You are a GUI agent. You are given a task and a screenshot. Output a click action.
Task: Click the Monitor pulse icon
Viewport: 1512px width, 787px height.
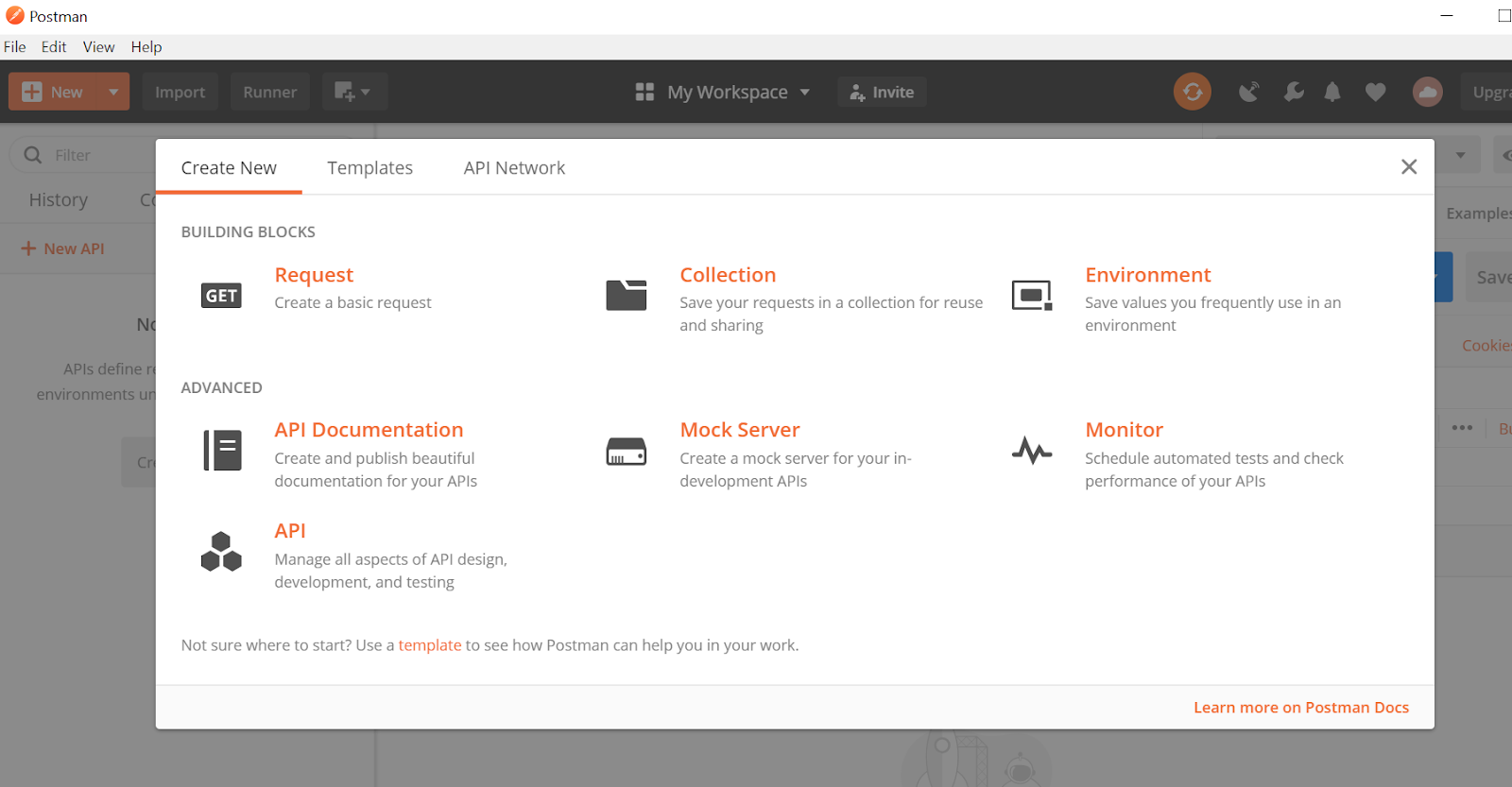coord(1031,451)
